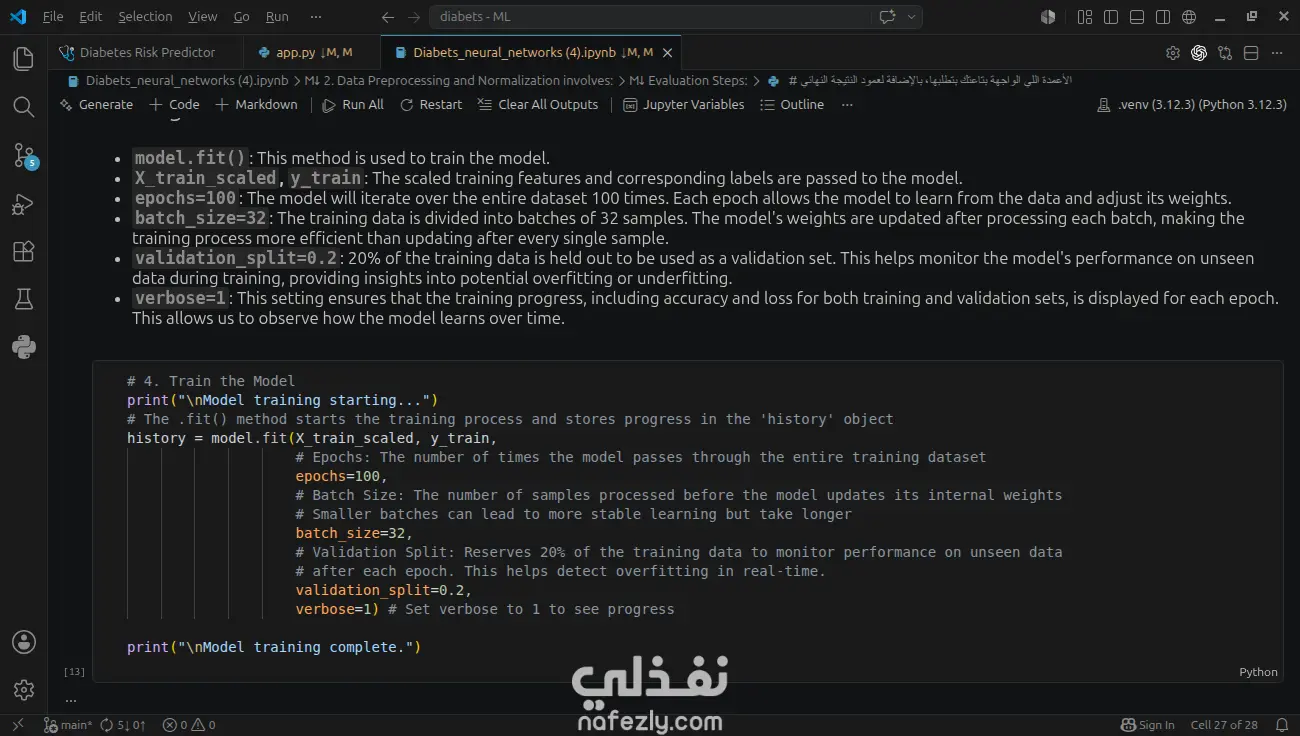This screenshot has height=736, width=1300.
Task: Toggle the bottom panel
Action: tap(1137, 17)
